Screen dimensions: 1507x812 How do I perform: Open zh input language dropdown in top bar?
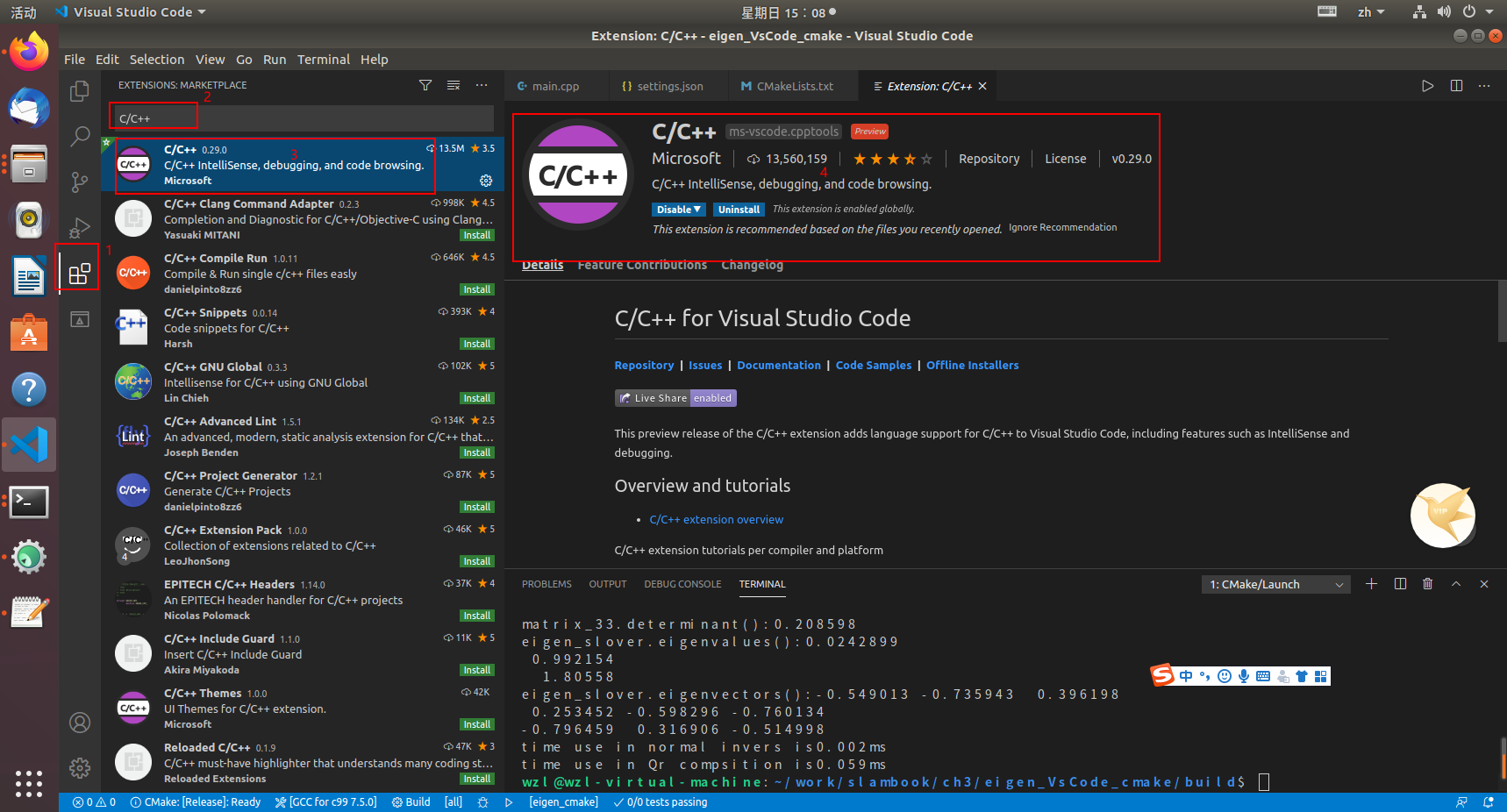click(x=1370, y=12)
